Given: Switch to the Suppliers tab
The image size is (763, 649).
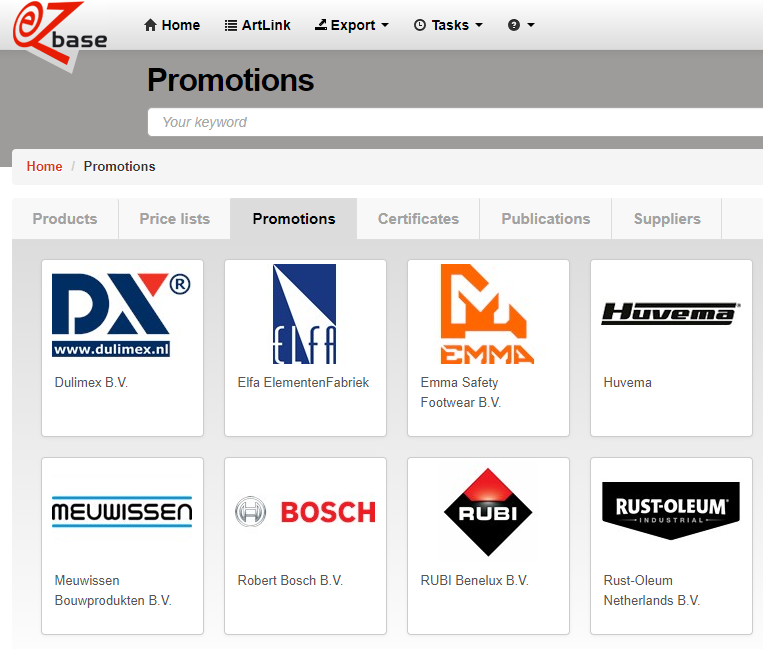Looking at the screenshot, I should tap(667, 219).
